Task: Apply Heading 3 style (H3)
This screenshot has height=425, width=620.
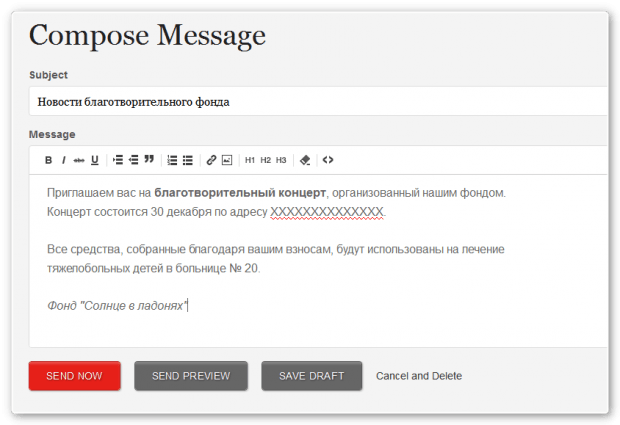Action: click(x=282, y=160)
